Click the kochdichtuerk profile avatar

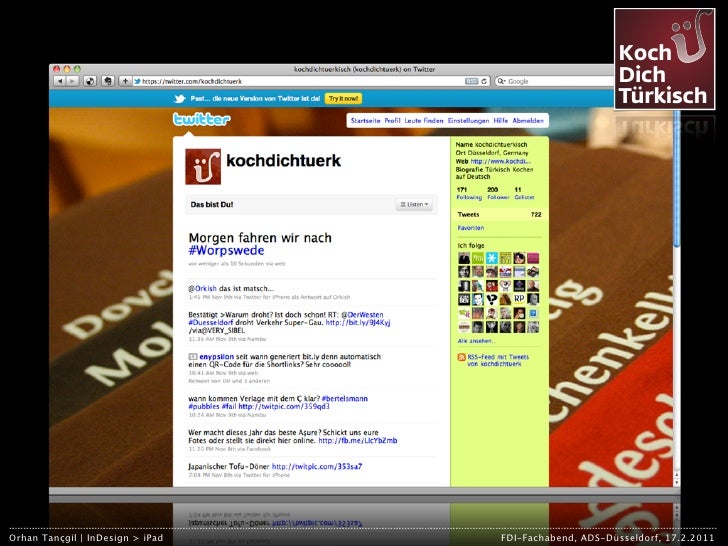coord(203,167)
